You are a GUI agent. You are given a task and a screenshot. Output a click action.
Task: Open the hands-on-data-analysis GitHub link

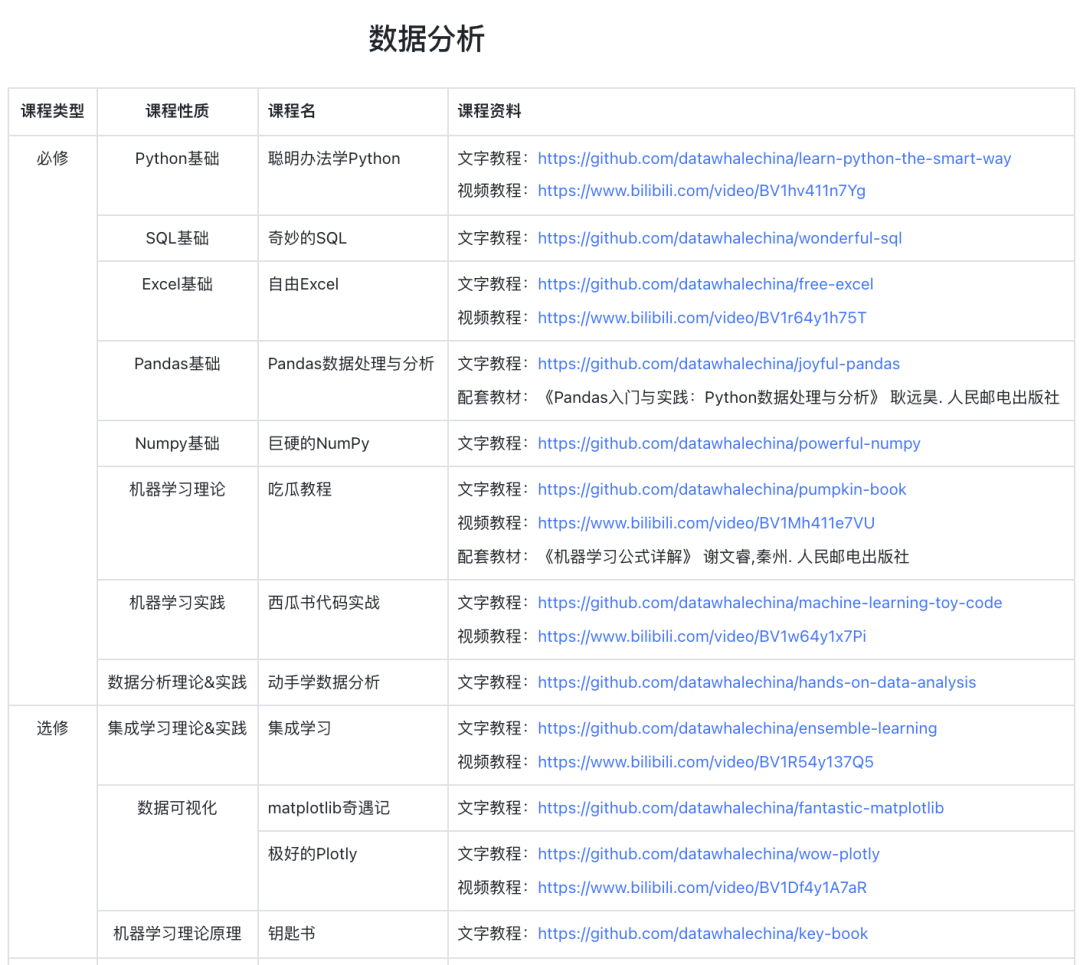(x=756, y=682)
